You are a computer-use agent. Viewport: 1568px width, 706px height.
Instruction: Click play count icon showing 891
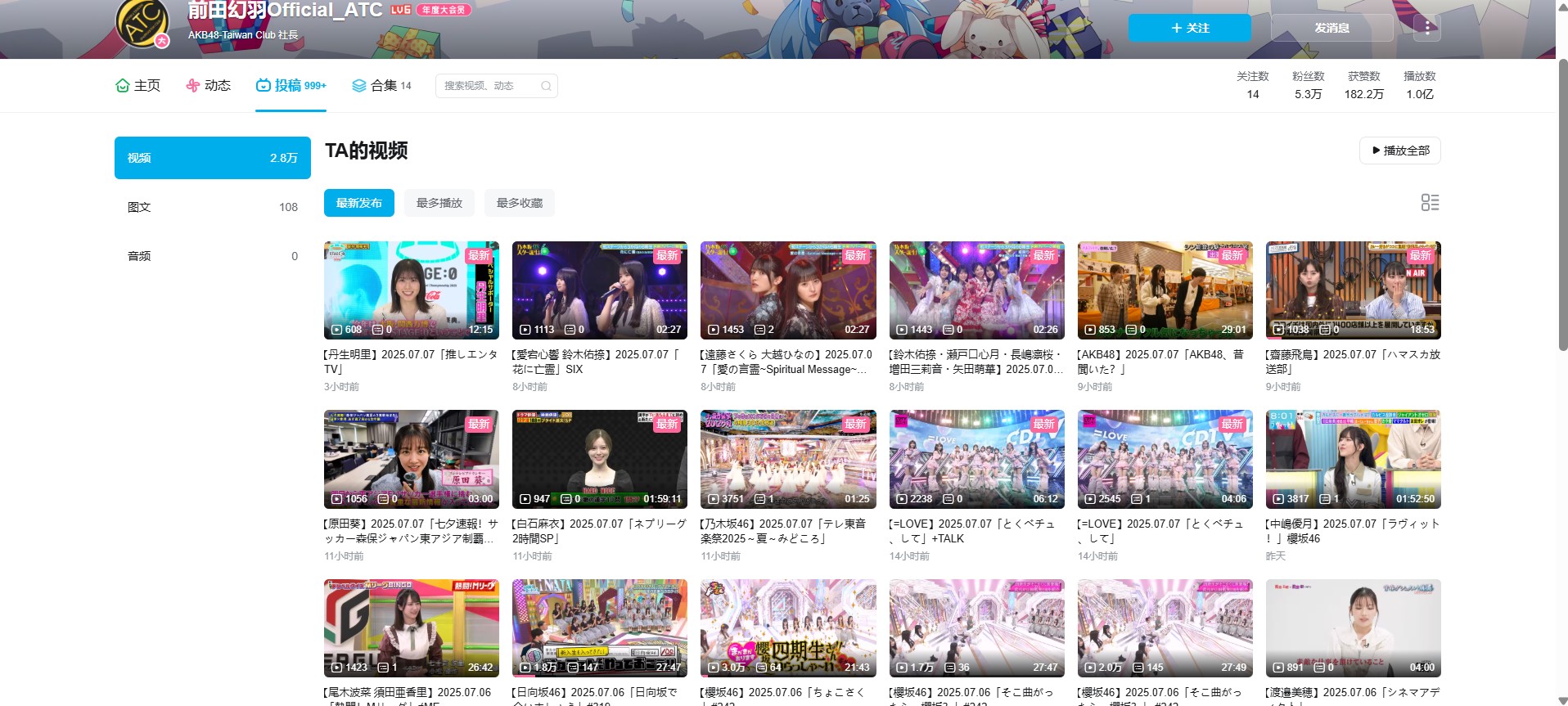(1278, 668)
